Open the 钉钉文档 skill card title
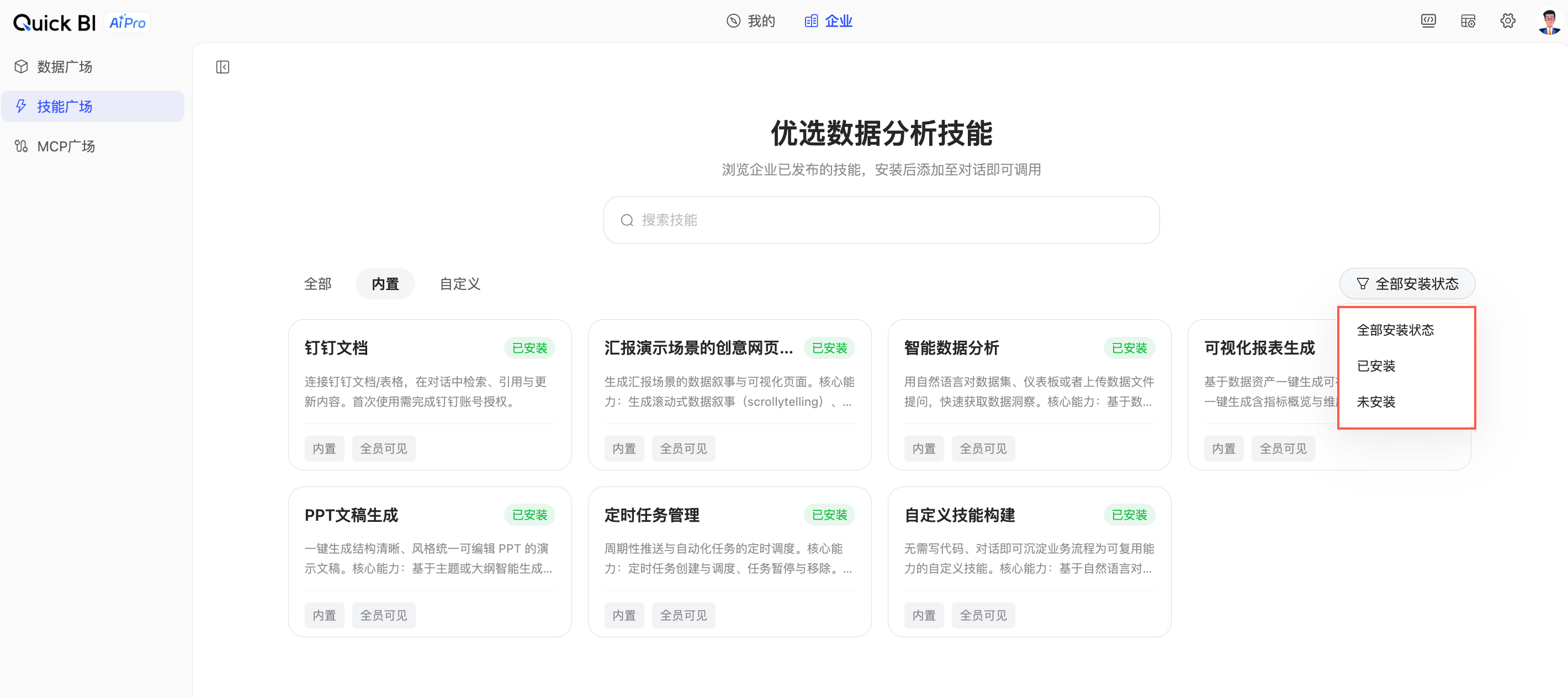The height and width of the screenshot is (698, 1568). point(336,348)
